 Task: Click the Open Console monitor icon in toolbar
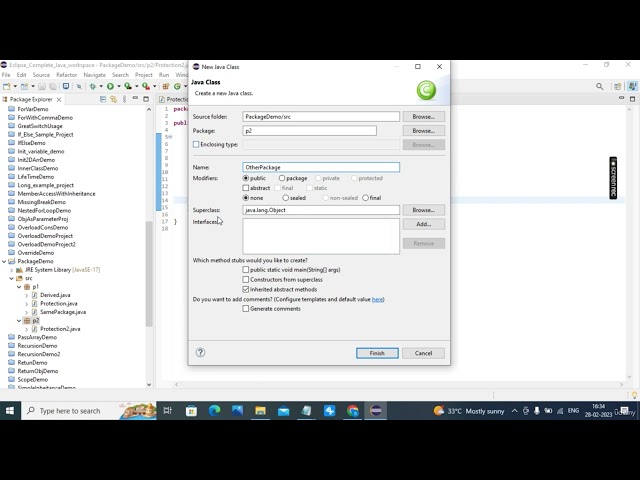[x=66, y=86]
